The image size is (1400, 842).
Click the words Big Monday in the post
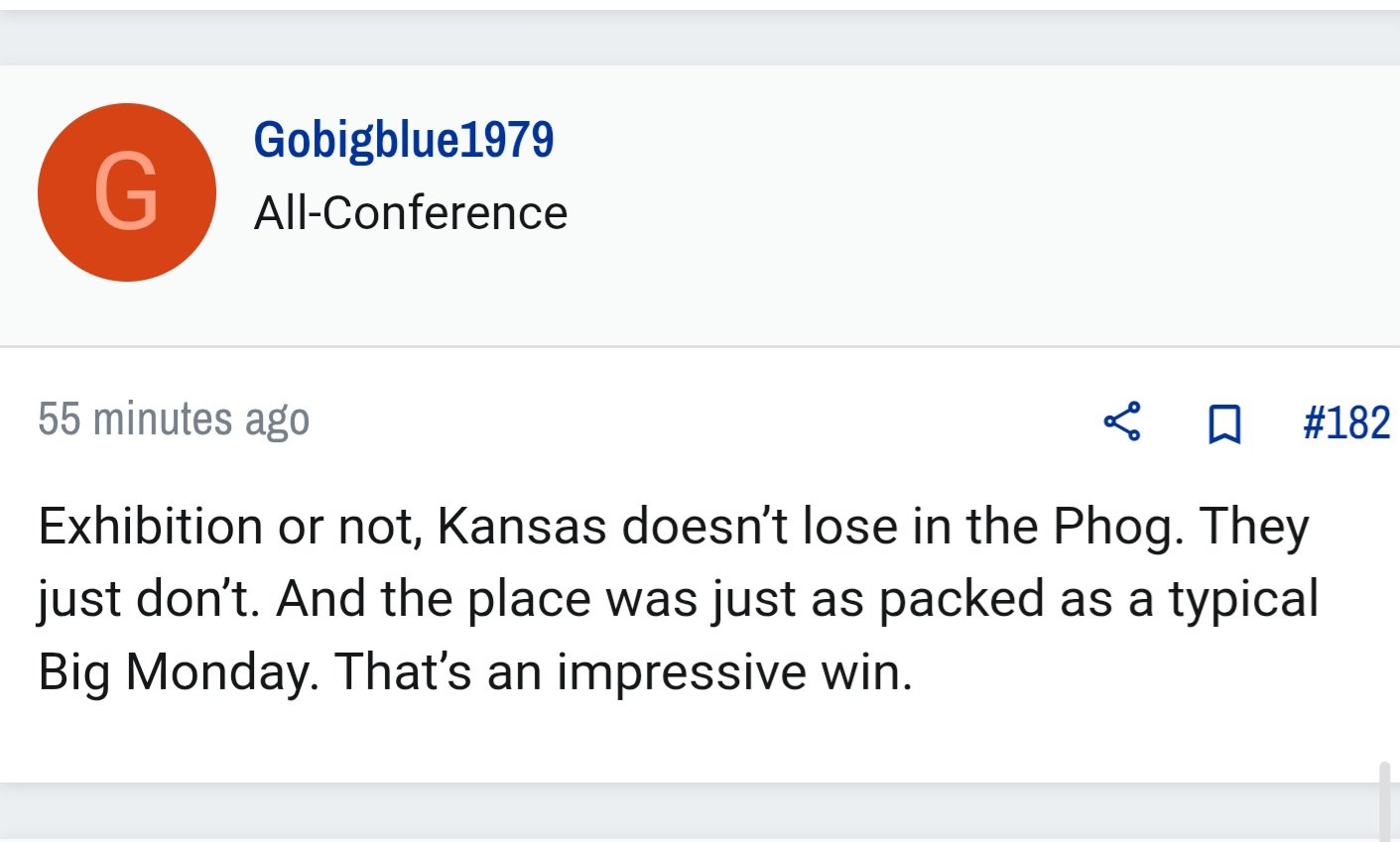tap(178, 673)
